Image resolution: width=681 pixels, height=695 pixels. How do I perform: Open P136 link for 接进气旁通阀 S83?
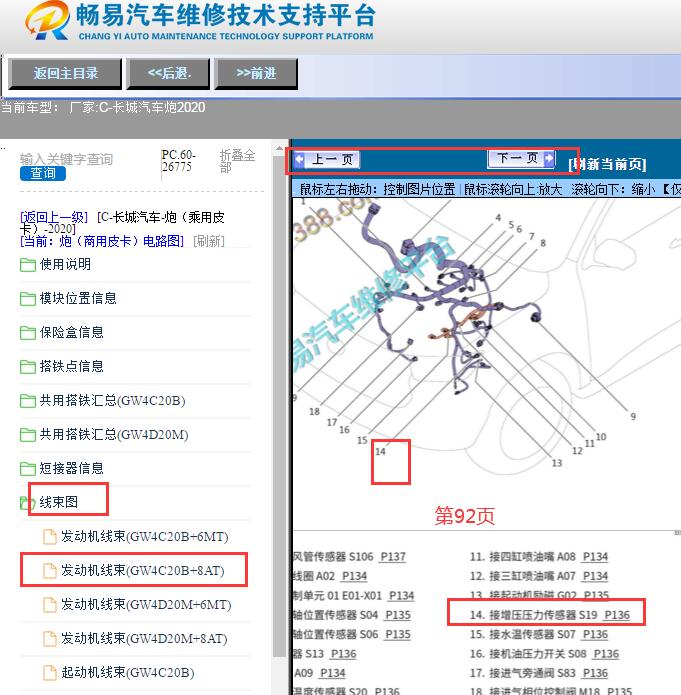point(595,673)
